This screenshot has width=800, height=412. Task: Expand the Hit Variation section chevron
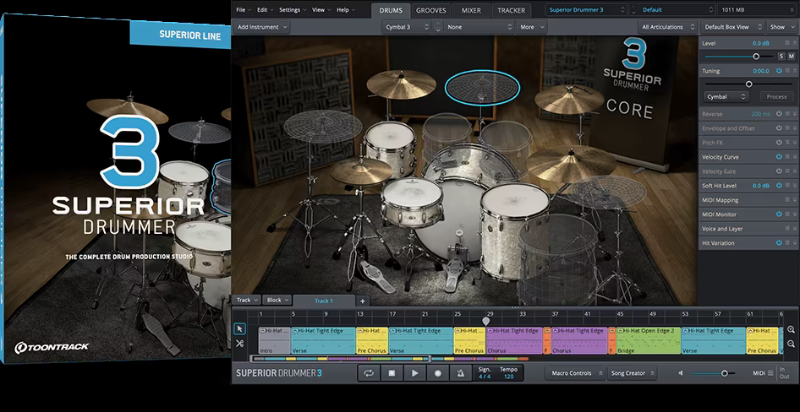point(795,243)
